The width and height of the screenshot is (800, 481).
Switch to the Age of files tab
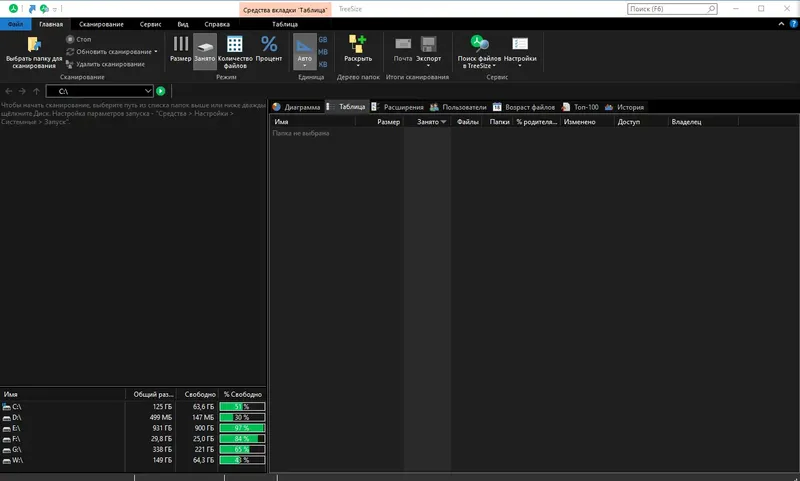524,107
